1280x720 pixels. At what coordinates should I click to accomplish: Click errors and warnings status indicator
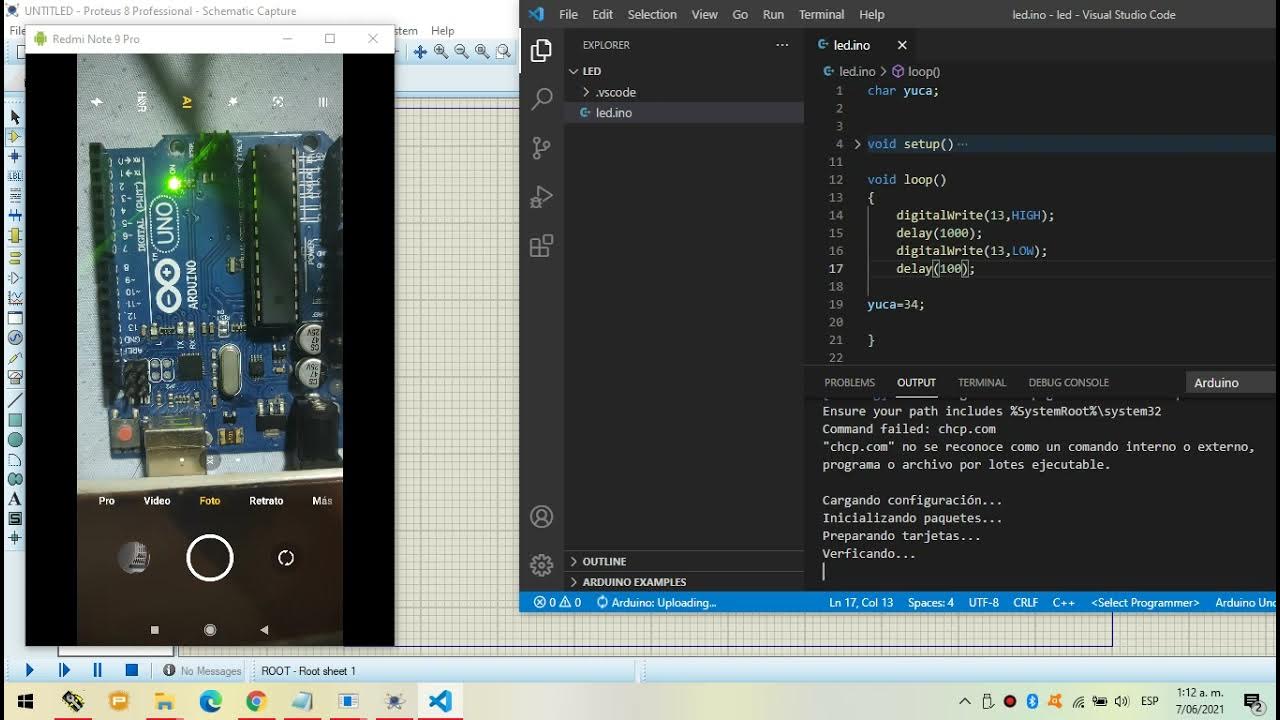click(x=557, y=603)
